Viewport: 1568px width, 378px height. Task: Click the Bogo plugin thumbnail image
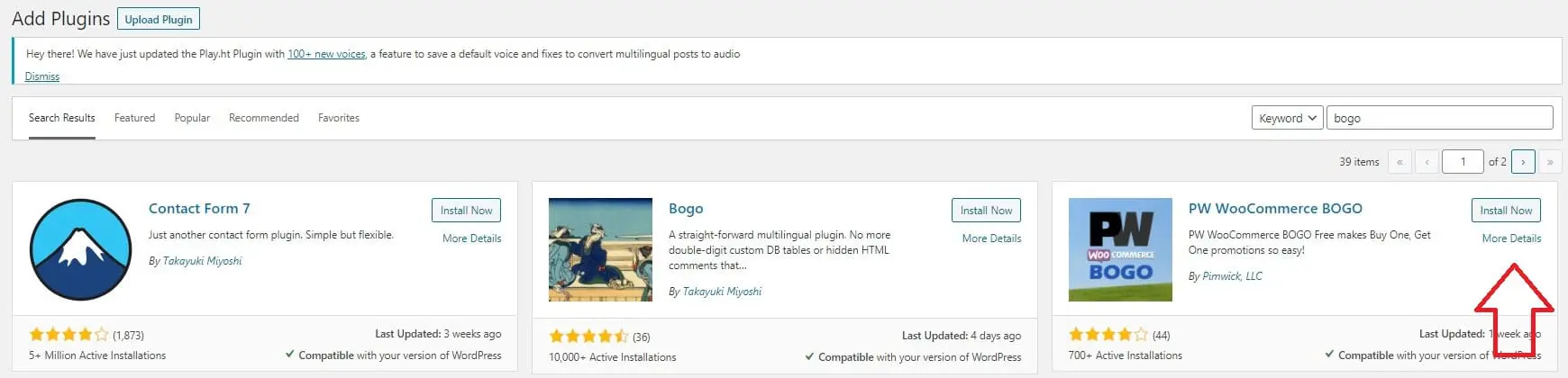point(600,249)
